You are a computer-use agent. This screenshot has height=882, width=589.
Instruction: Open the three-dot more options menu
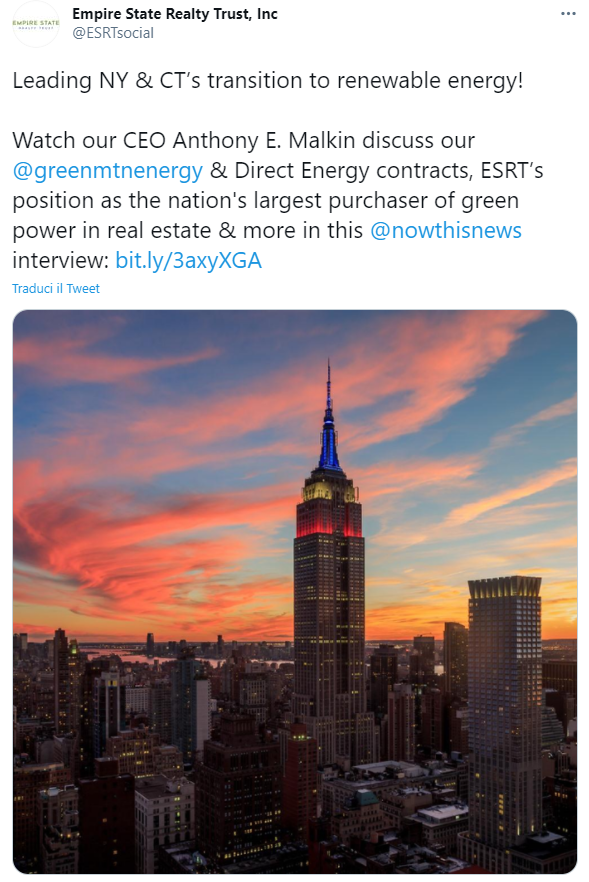coord(568,14)
